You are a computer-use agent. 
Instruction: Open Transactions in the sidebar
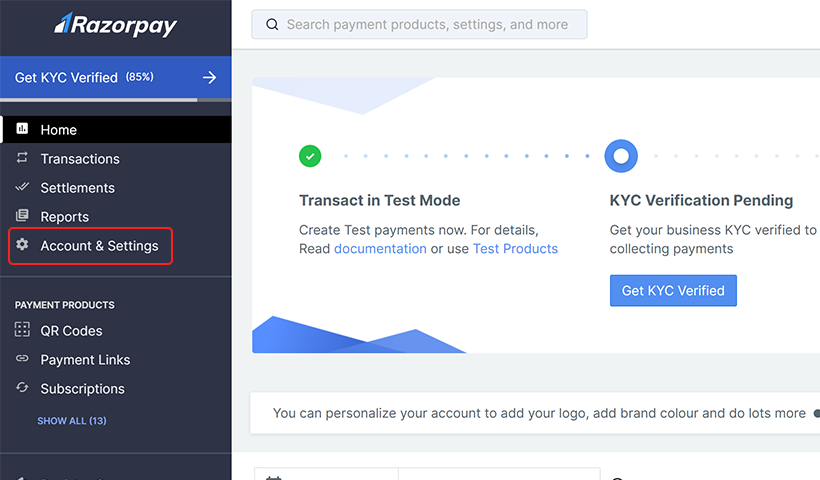point(80,159)
